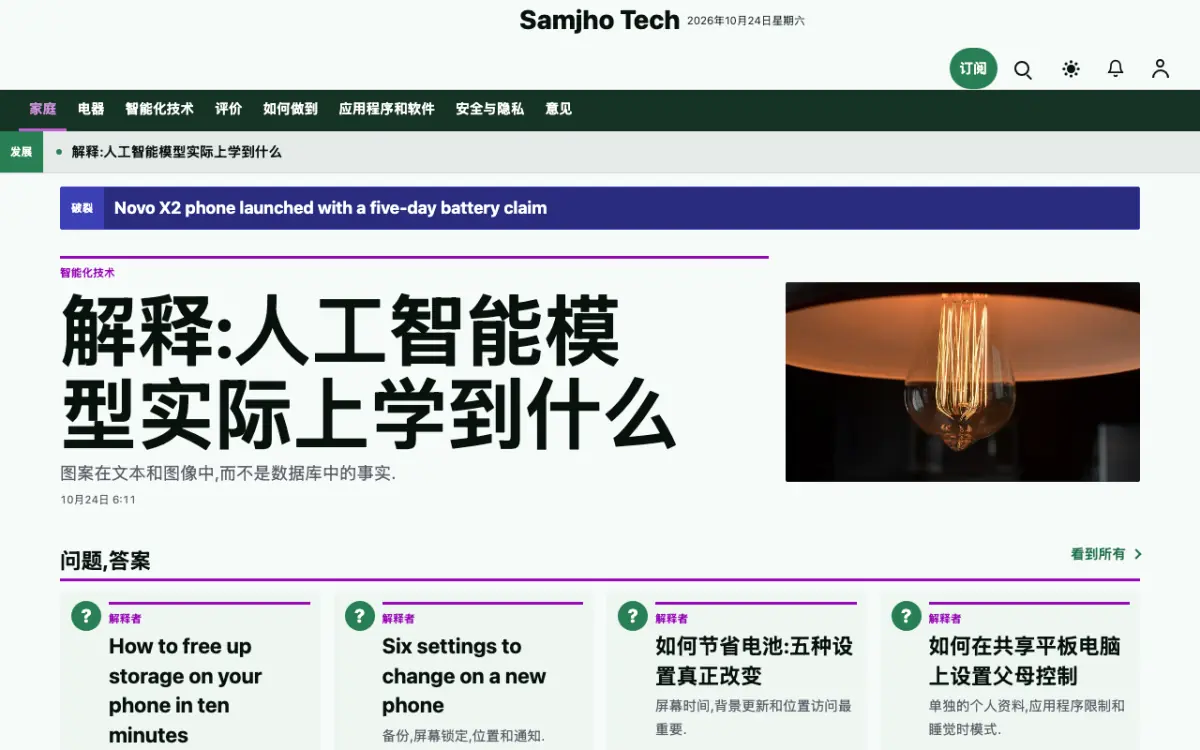The width and height of the screenshot is (1200, 750).
Task: Open the 如何做到 navigation item
Action: click(x=290, y=109)
